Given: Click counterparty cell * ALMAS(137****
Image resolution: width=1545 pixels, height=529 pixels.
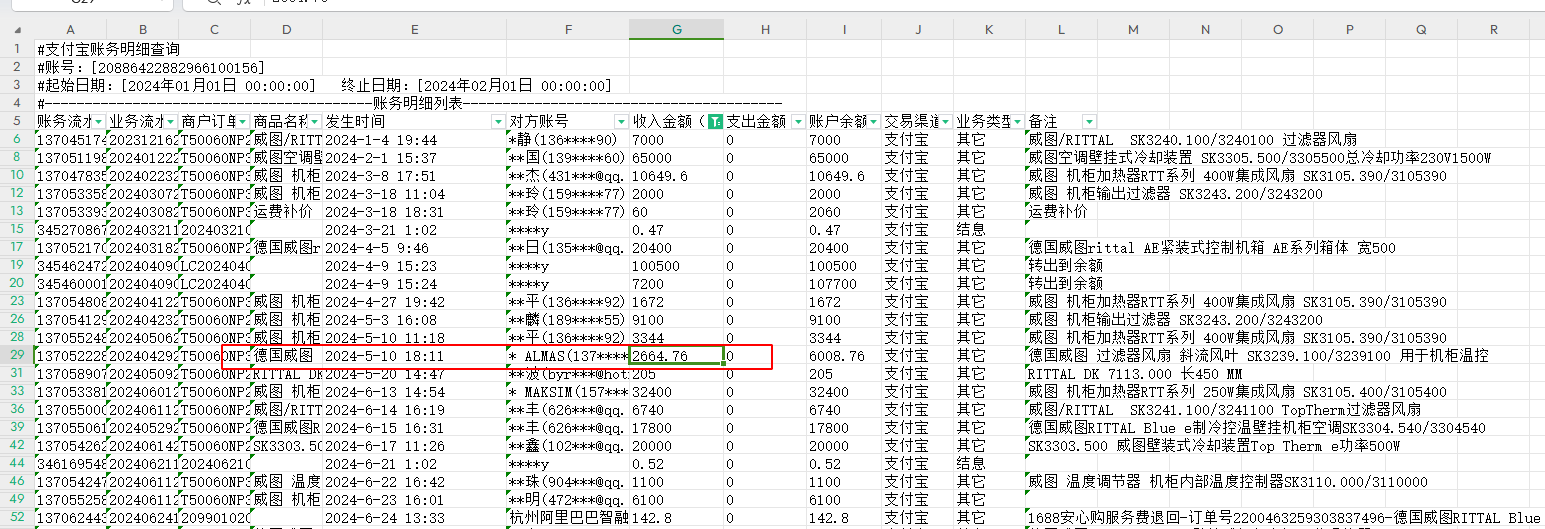Looking at the screenshot, I should (x=568, y=355).
